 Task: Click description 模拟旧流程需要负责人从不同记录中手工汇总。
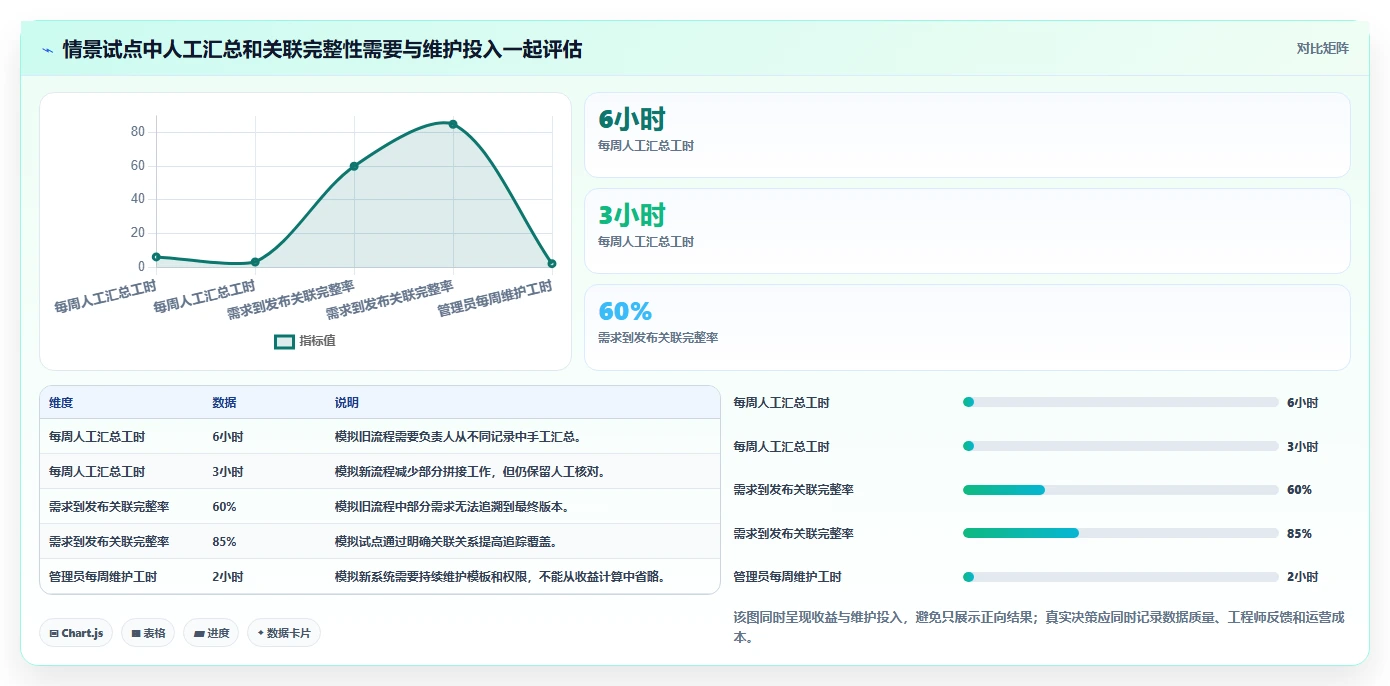pyautogui.click(x=458, y=437)
